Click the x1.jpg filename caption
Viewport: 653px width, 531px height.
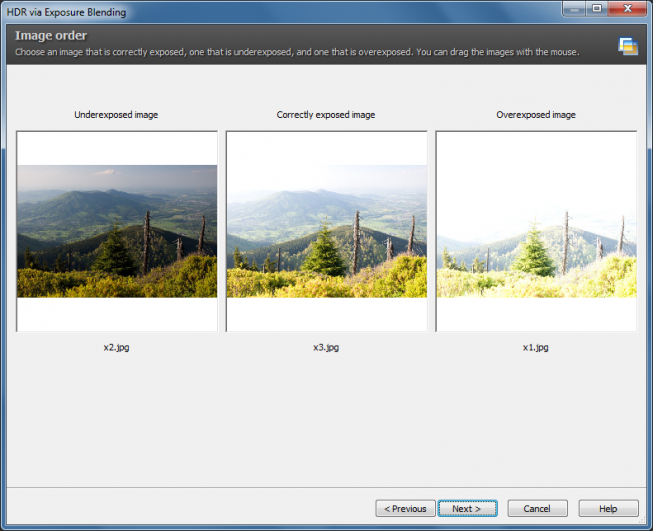coord(536,347)
